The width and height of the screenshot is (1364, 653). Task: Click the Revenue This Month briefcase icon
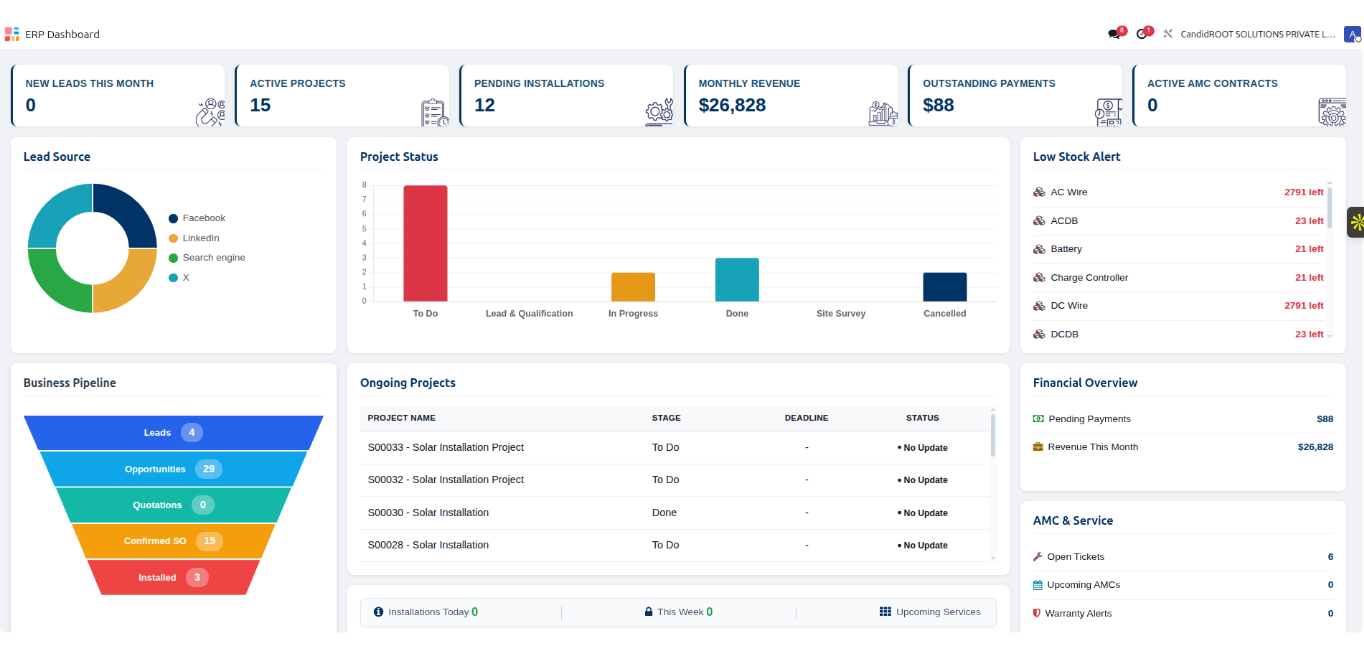[1038, 447]
